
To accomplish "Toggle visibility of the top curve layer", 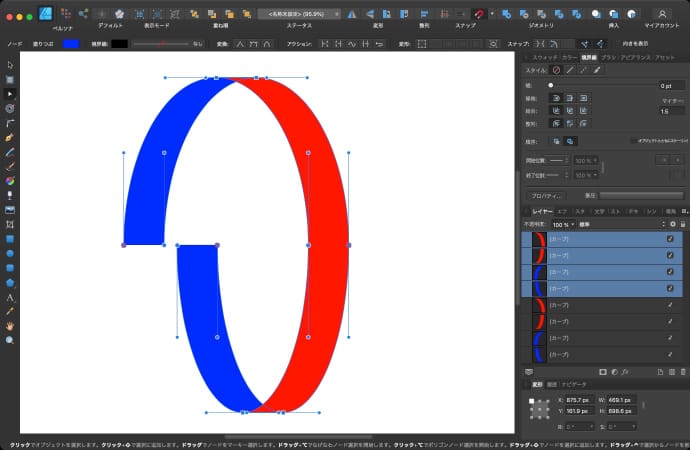I will pos(670,240).
